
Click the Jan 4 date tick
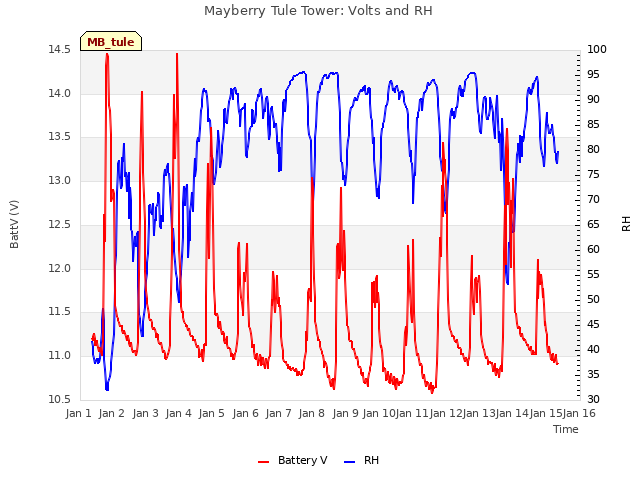coord(178,413)
